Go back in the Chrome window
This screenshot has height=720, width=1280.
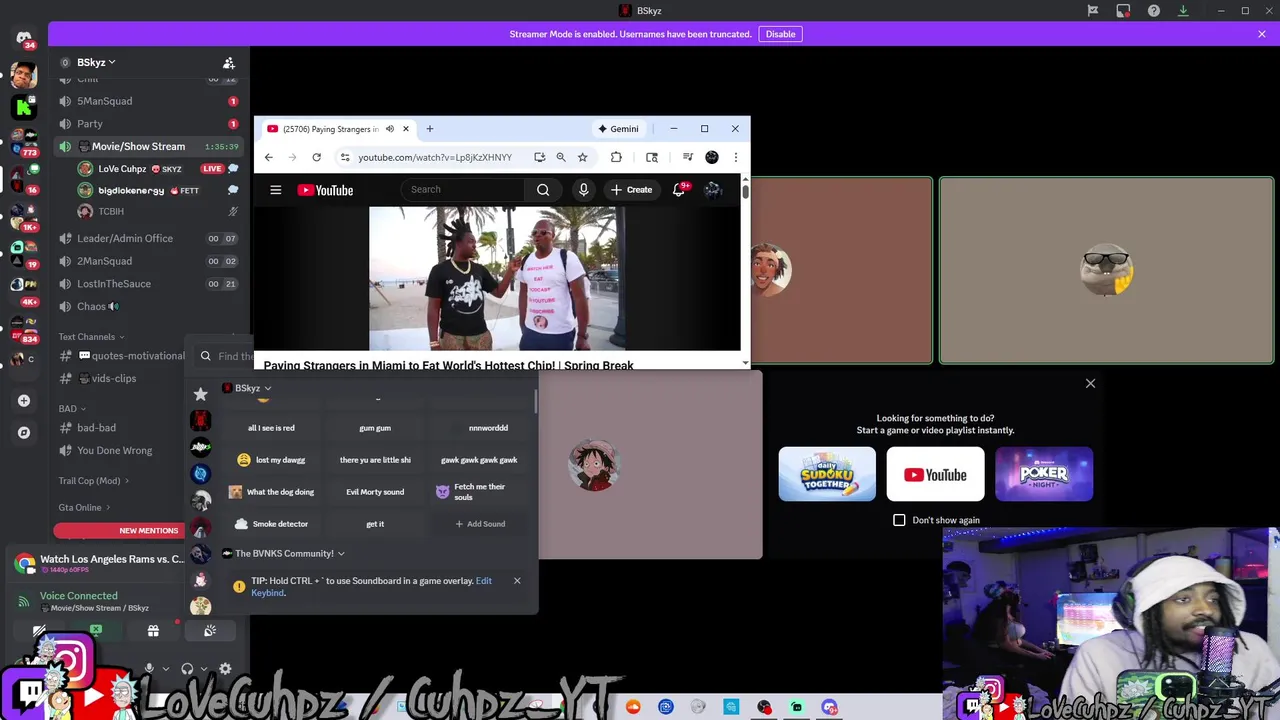click(268, 157)
